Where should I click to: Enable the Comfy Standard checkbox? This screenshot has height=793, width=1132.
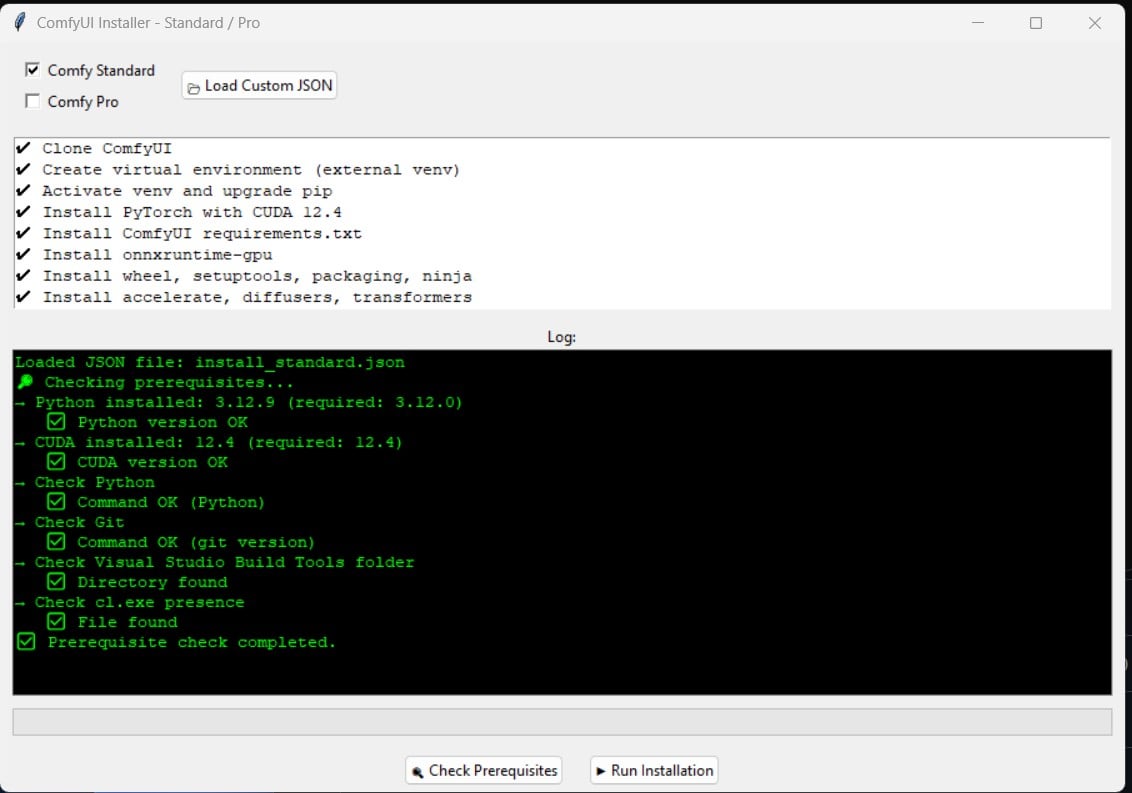pyautogui.click(x=32, y=70)
